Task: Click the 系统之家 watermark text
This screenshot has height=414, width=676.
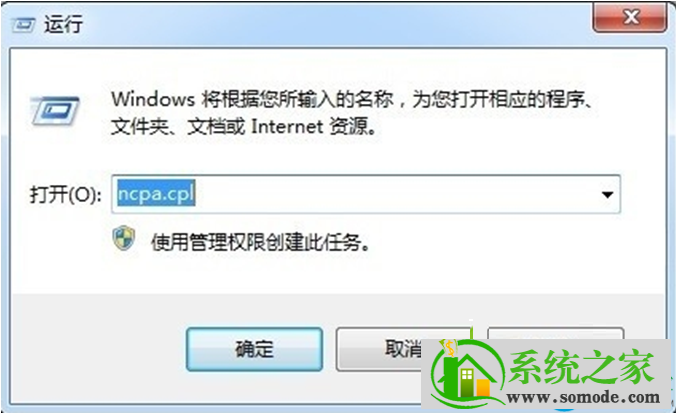Action: point(582,368)
